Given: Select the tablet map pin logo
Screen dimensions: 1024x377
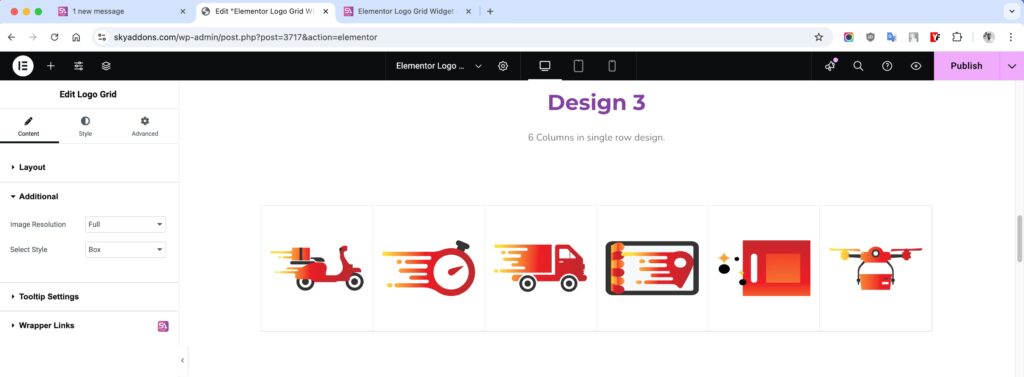Looking at the screenshot, I should (x=652, y=268).
